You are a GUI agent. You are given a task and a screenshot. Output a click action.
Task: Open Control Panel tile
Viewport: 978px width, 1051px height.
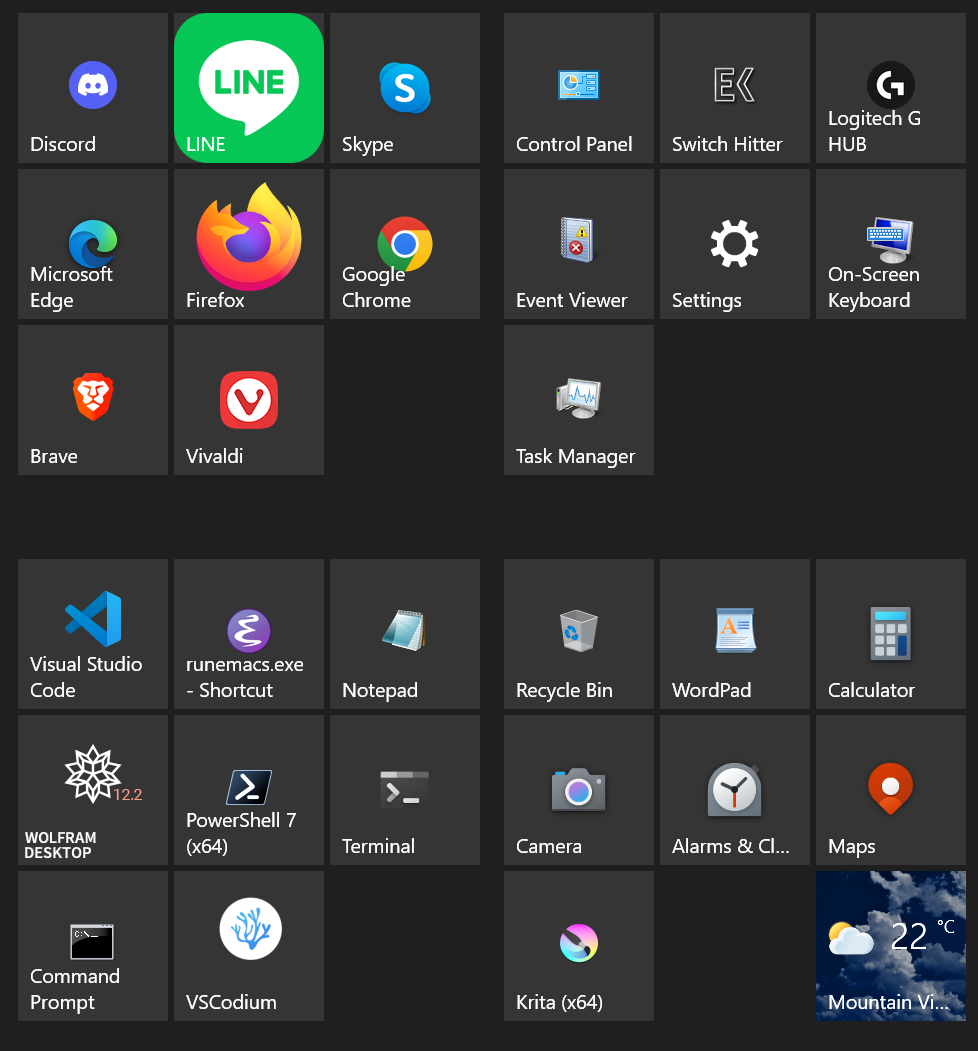(x=578, y=88)
